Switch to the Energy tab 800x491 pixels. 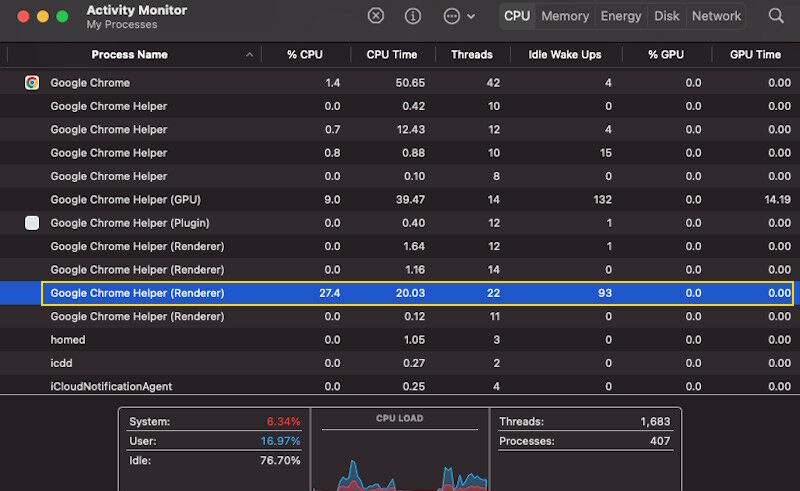coord(620,16)
